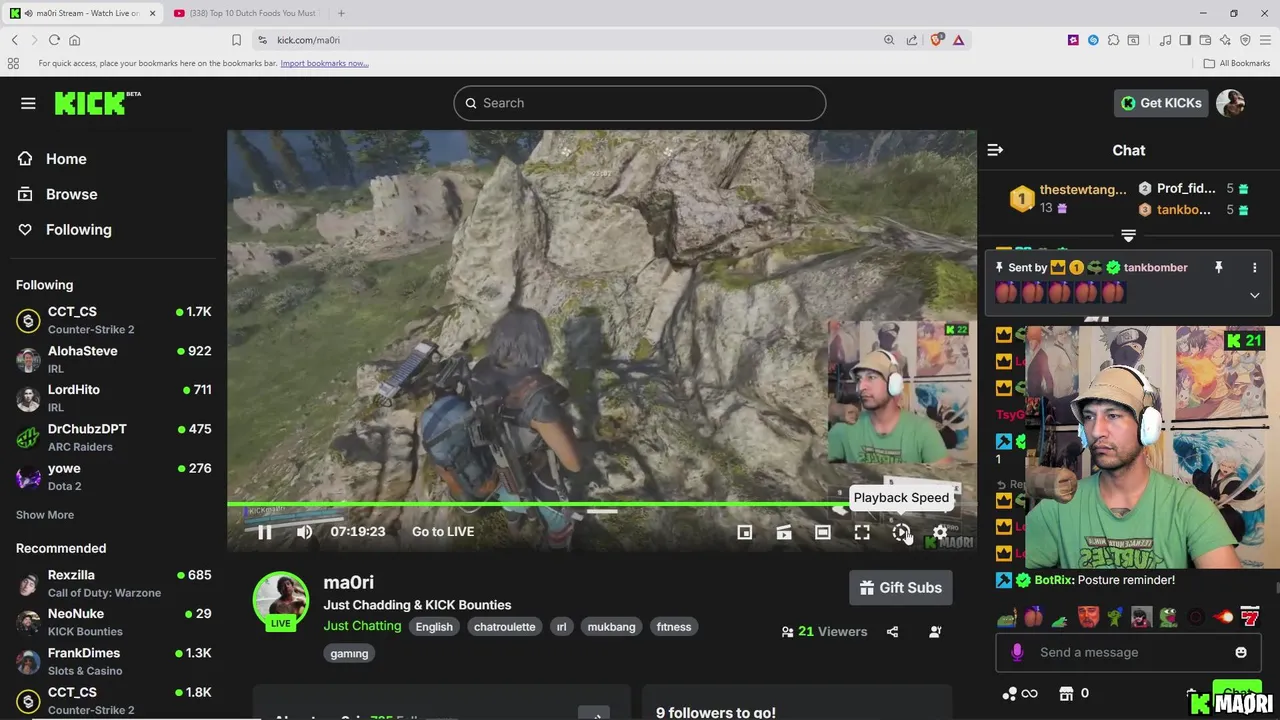Open the browser extensions puzzle icon
Screen dimensions: 1280x720
[1113, 40]
